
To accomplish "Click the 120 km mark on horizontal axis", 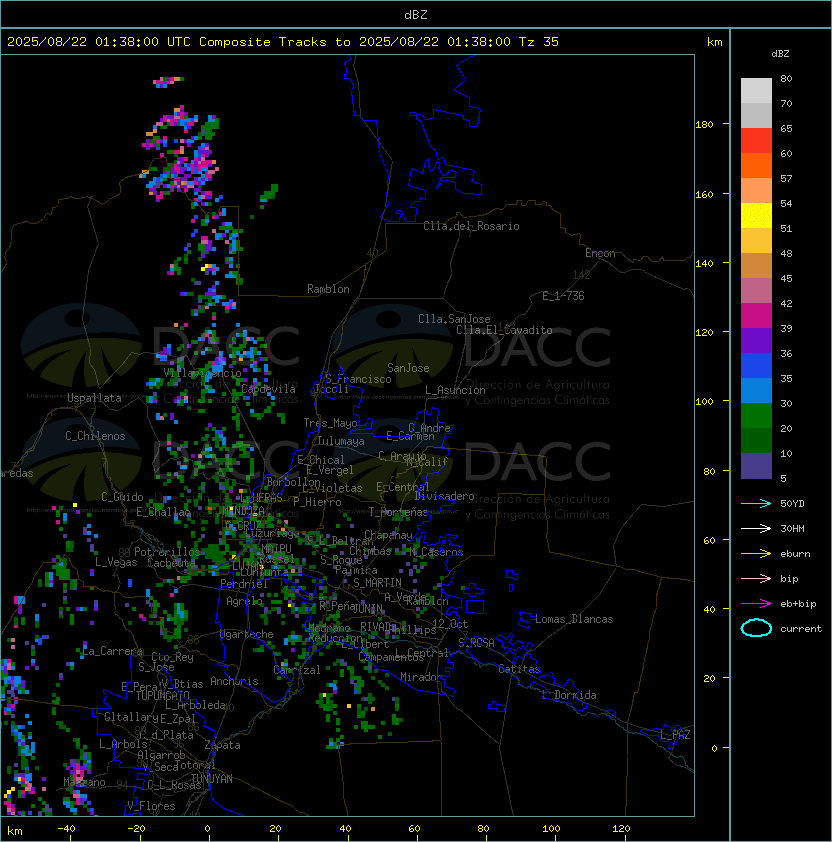I will point(621,829).
